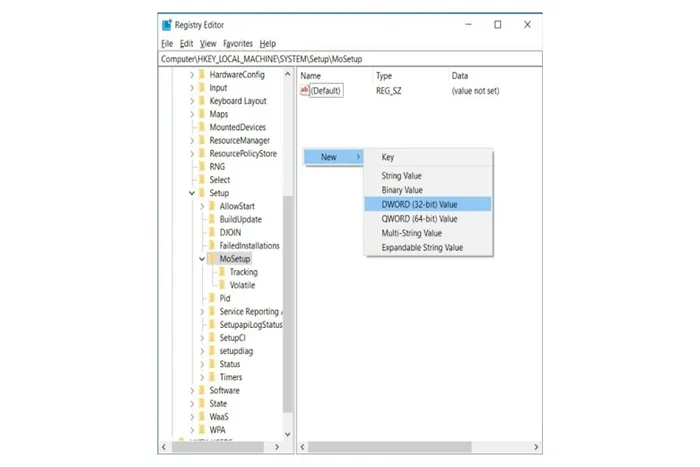Click the Tracking folder icon
The image size is (700, 467).
(x=222, y=272)
